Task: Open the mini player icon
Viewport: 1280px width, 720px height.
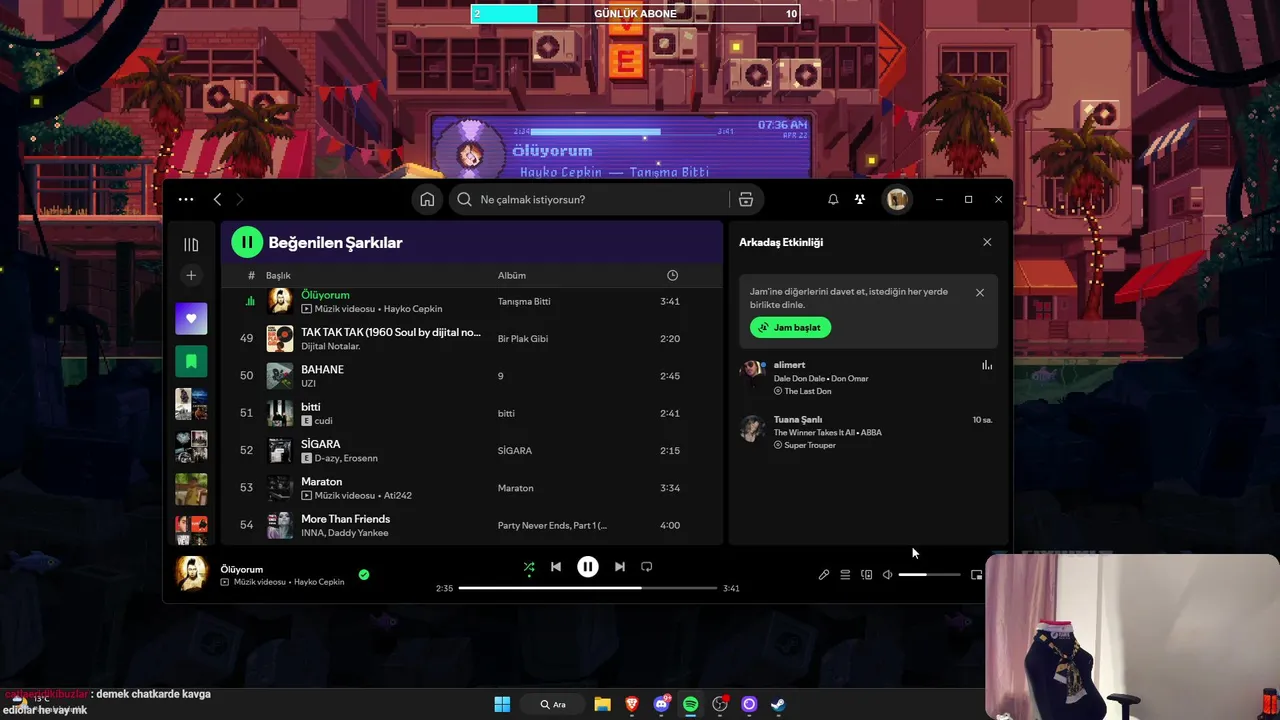Action: (977, 575)
